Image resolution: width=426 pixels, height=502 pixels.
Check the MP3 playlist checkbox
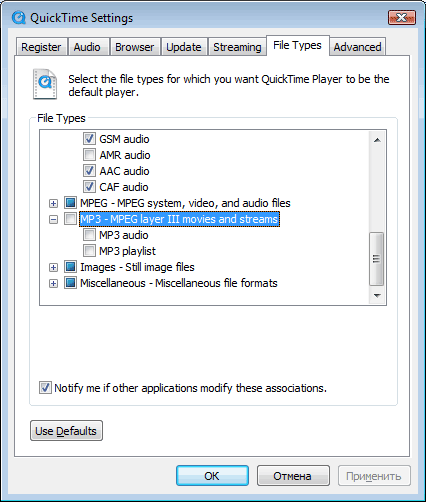click(x=89, y=251)
